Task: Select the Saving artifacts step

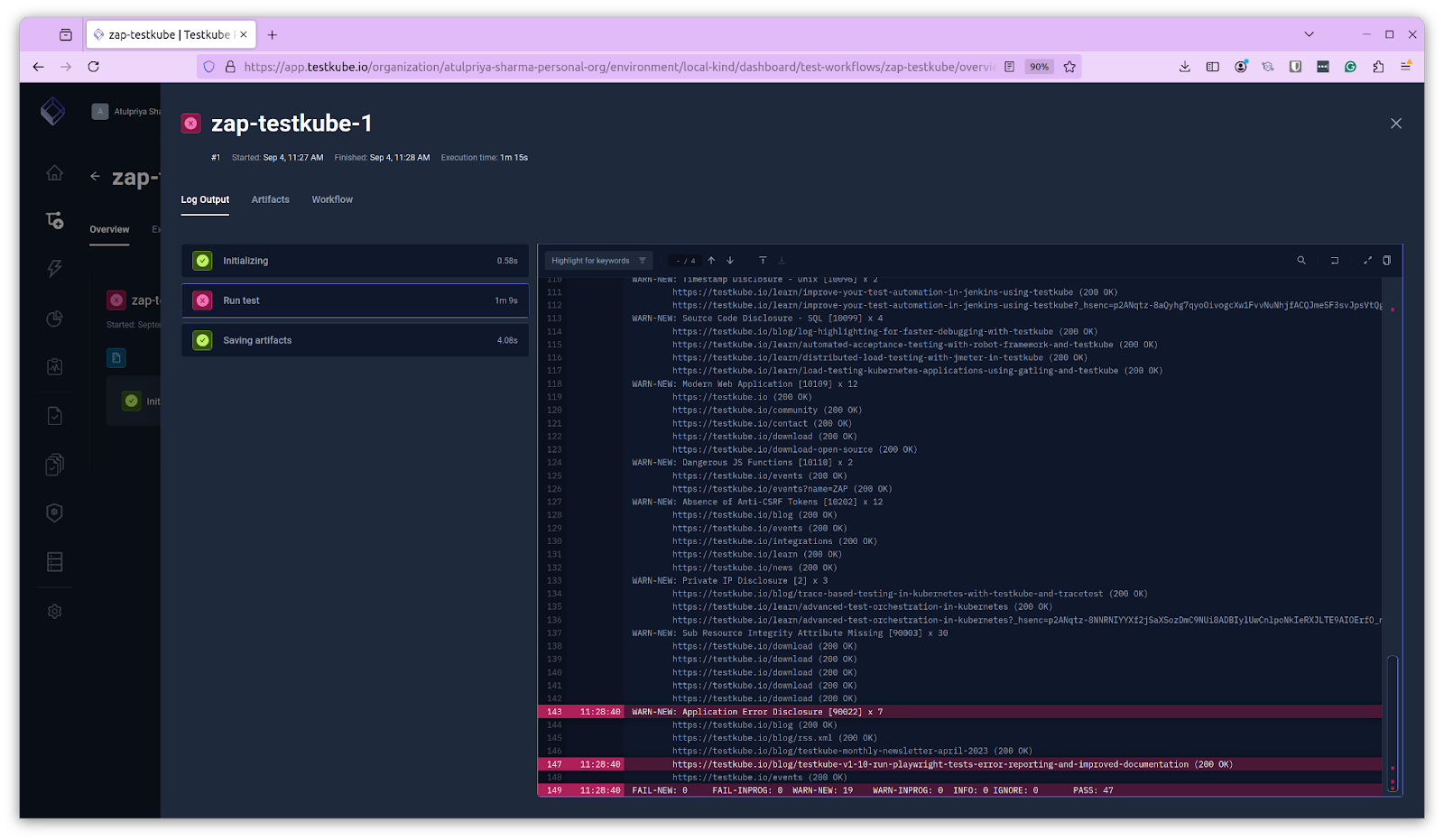Action: (355, 340)
